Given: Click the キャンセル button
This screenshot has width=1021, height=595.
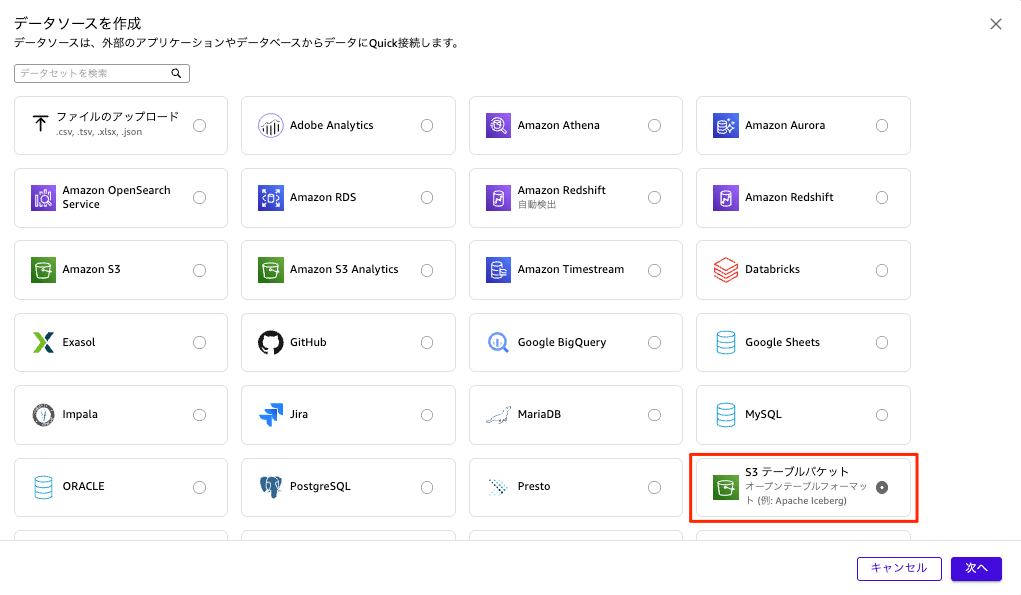Looking at the screenshot, I should [x=899, y=568].
